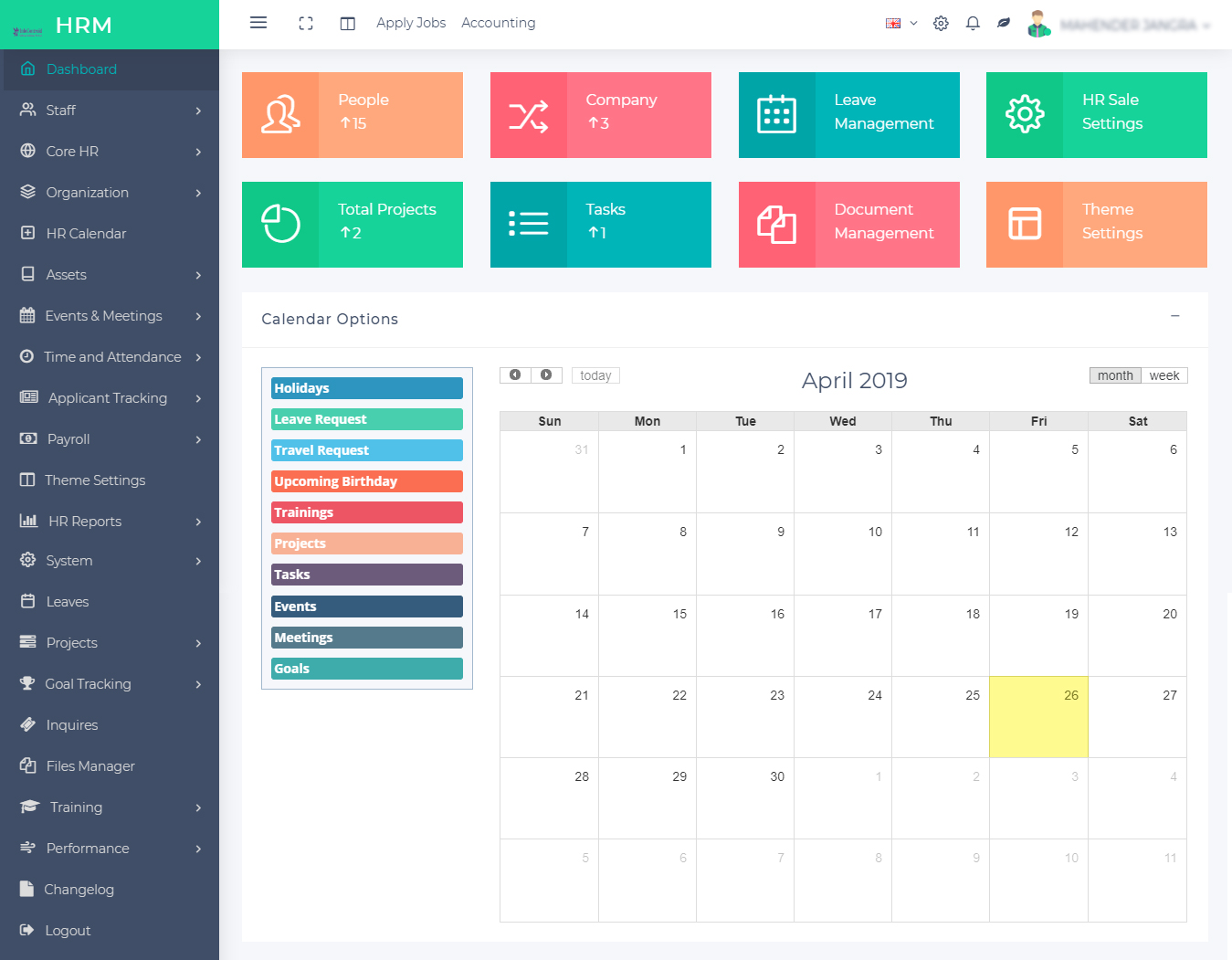1232x960 pixels.
Task: Click the Document Management icon
Action: click(776, 225)
